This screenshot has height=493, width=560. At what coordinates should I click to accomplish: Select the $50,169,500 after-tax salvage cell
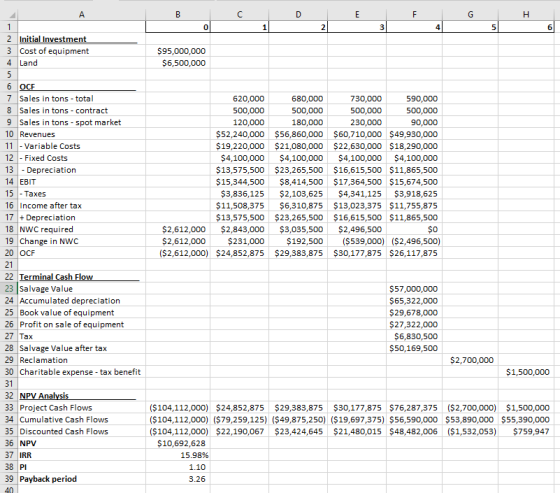[414, 348]
